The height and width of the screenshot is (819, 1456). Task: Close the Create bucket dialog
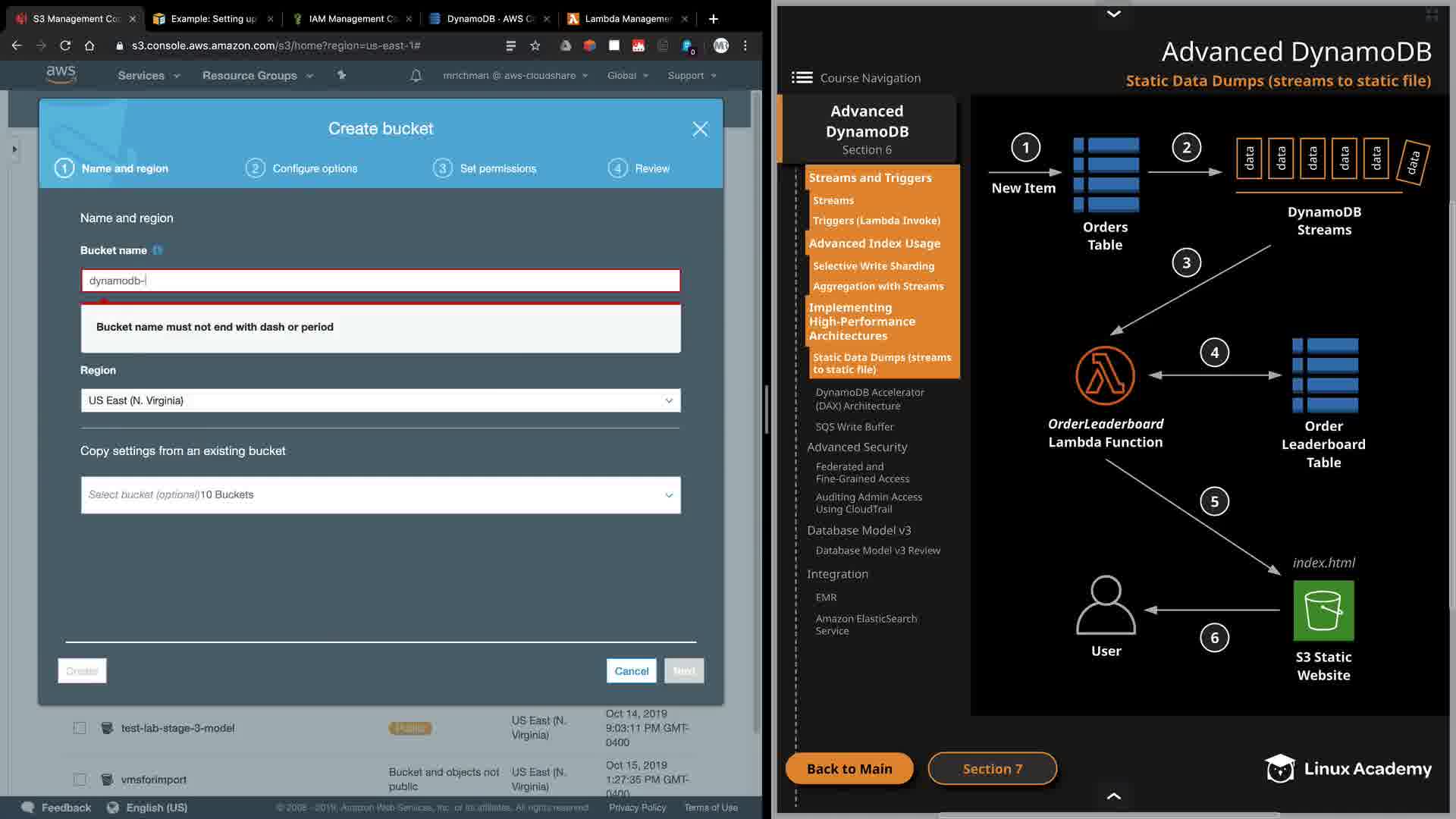pyautogui.click(x=700, y=129)
